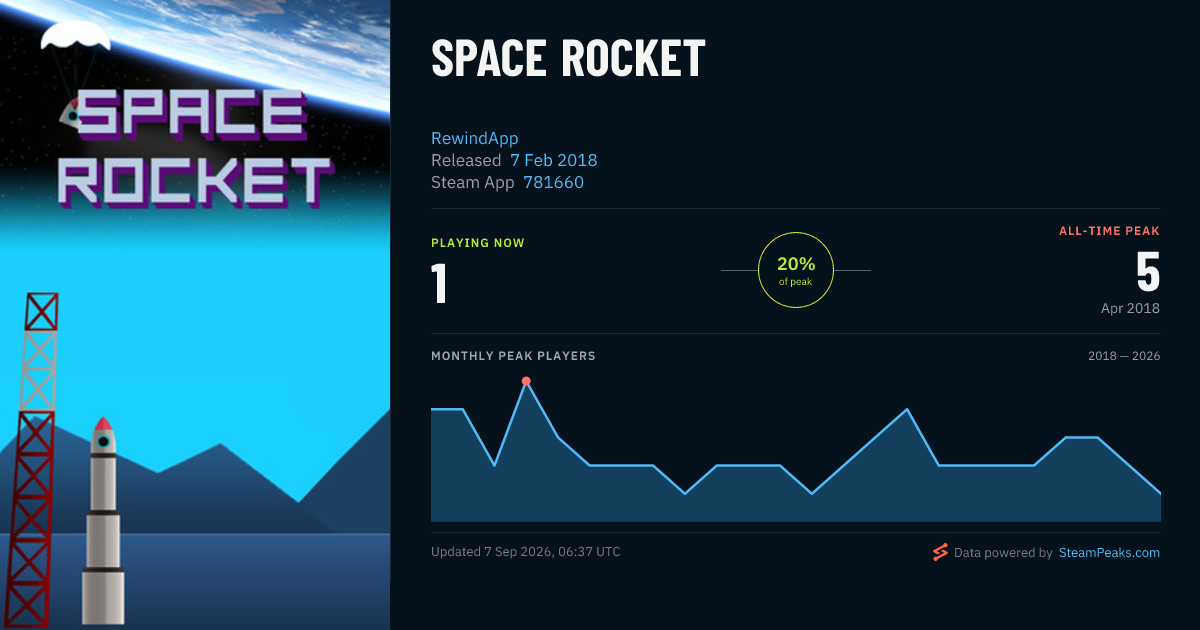Click the Apr 2018 peak date label
The height and width of the screenshot is (630, 1200).
pos(1130,308)
